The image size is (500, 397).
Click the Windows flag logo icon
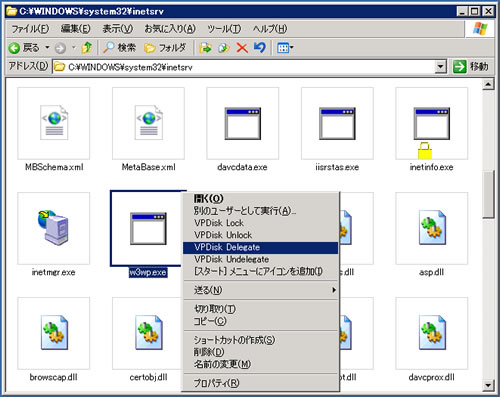[480, 29]
